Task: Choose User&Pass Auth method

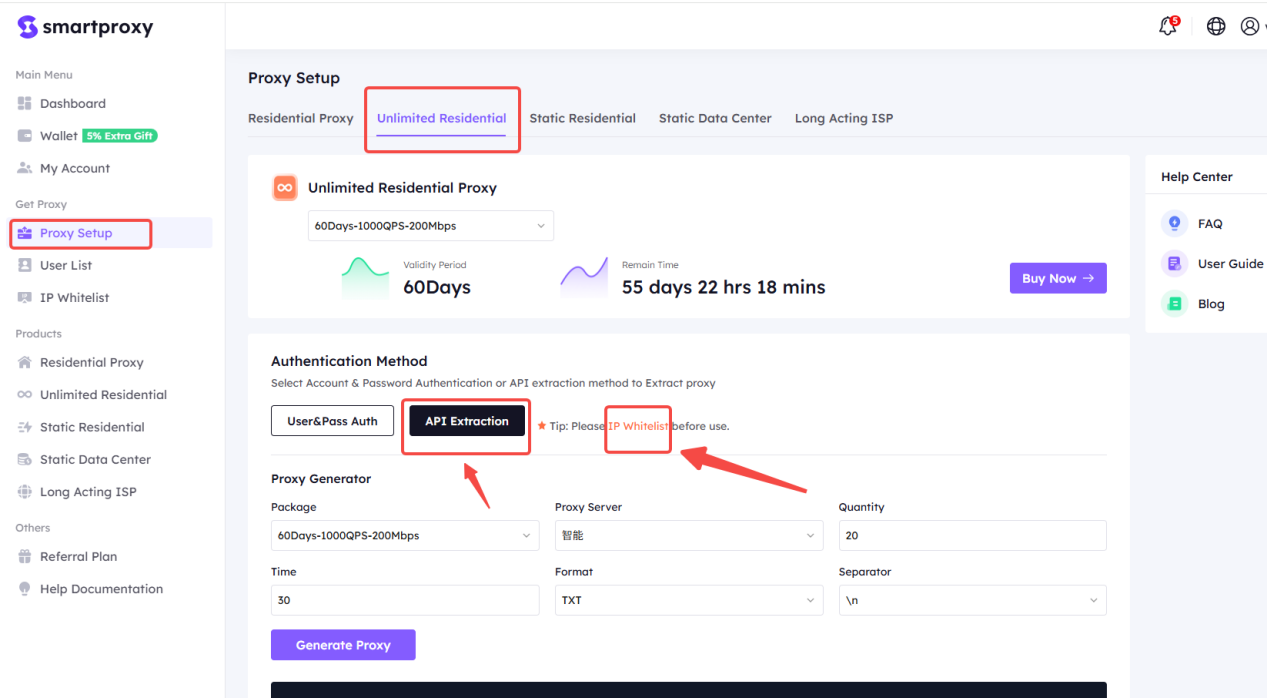Action: tap(332, 421)
